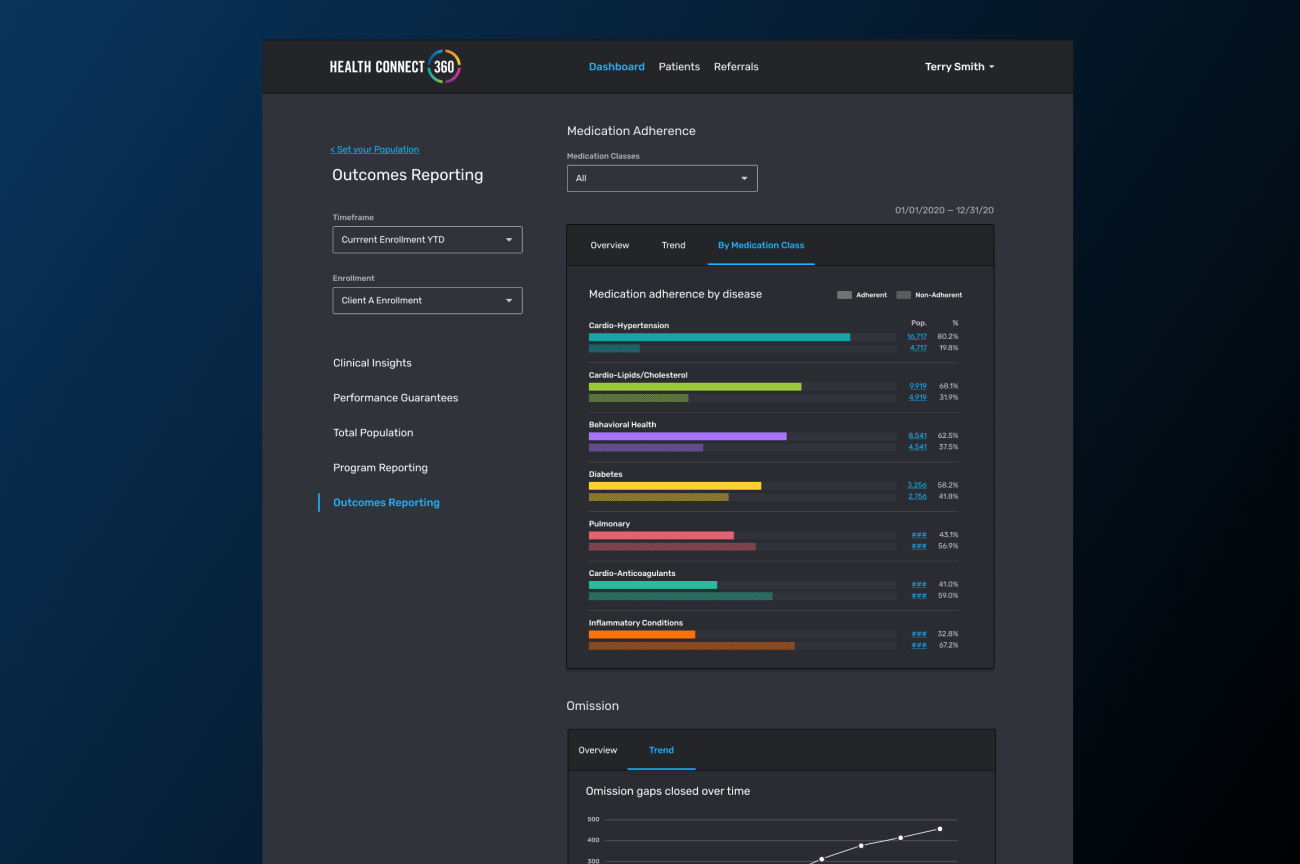
Task: Open the 3,256 Diabetes population link
Action: tap(917, 485)
